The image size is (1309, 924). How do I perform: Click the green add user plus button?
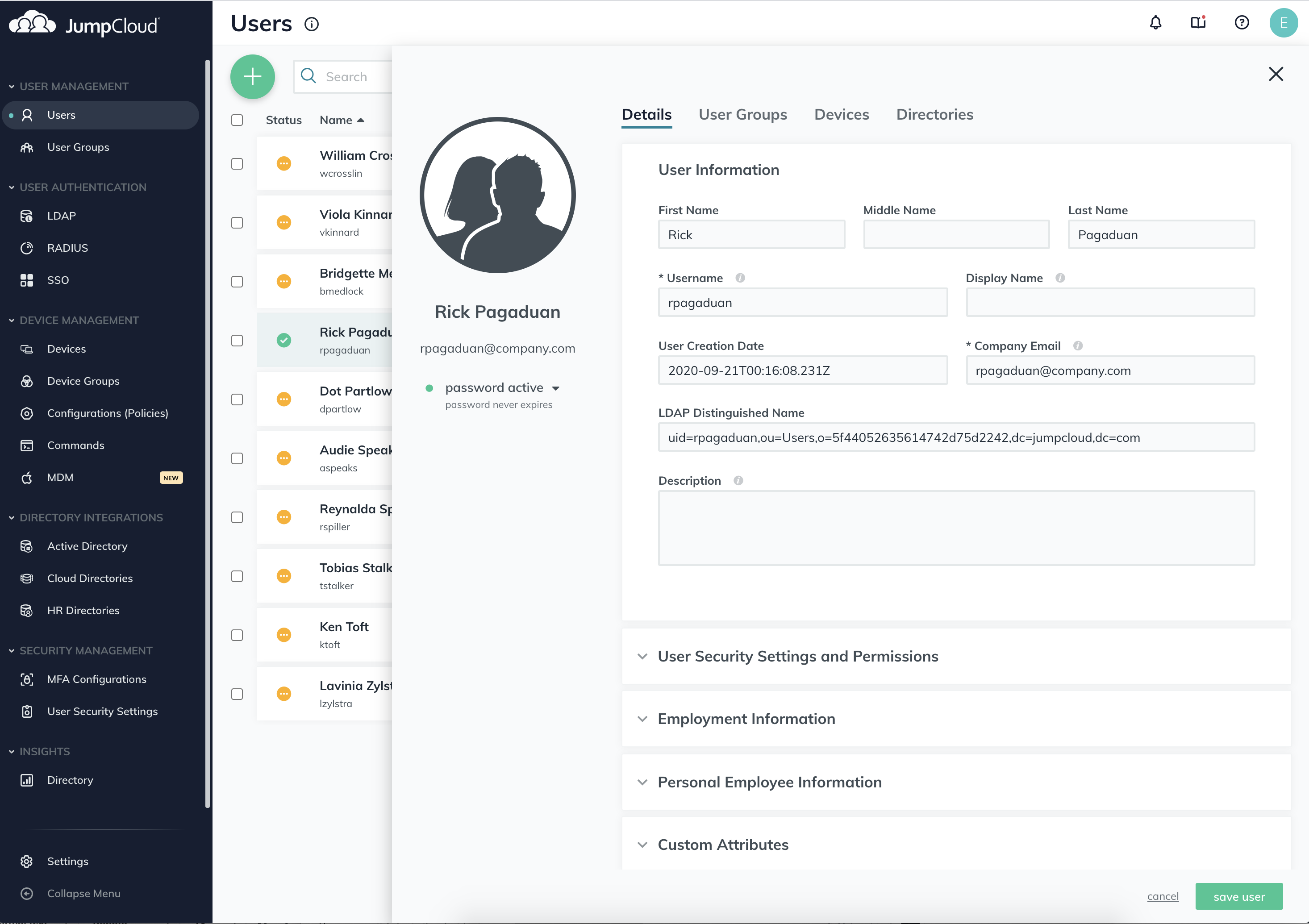coord(252,76)
